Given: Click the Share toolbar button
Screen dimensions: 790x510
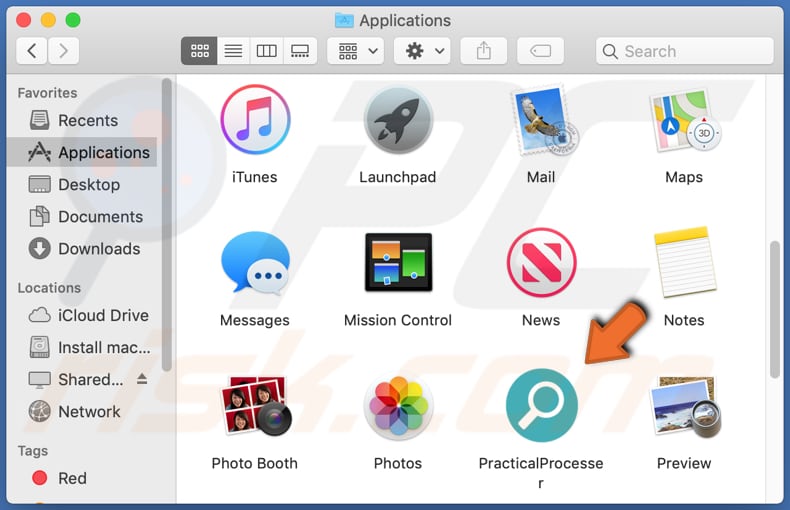Looking at the screenshot, I should coord(484,51).
